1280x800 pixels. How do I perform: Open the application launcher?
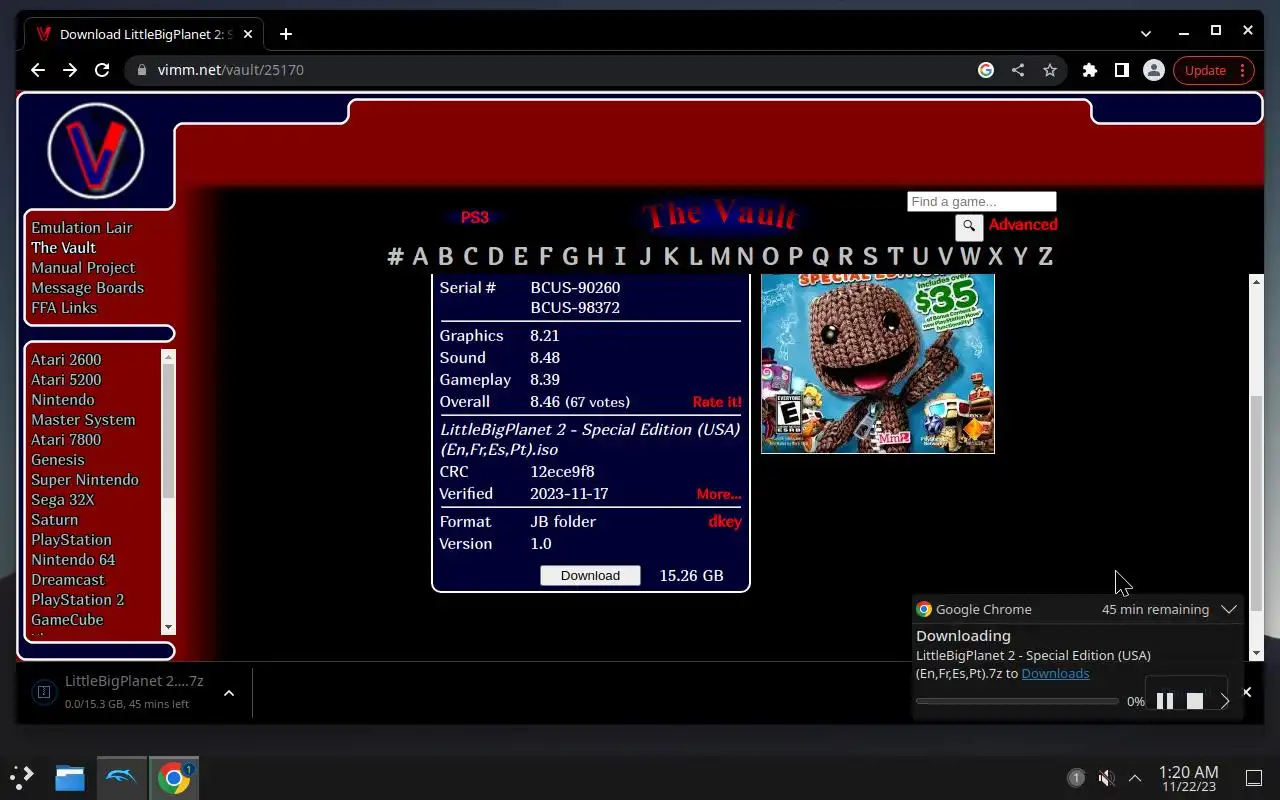pos(22,777)
